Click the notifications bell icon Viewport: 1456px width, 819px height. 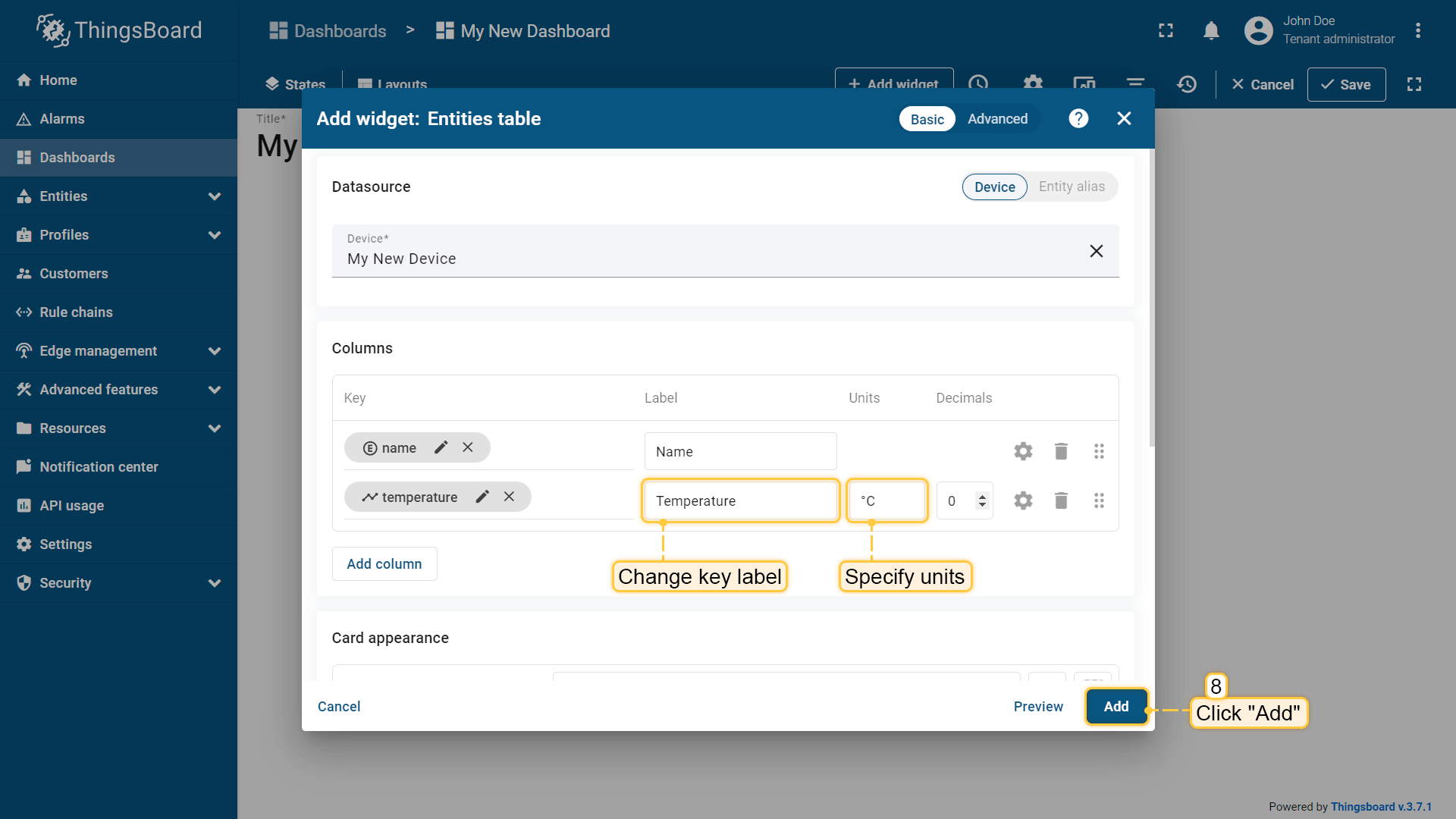[x=1211, y=31]
